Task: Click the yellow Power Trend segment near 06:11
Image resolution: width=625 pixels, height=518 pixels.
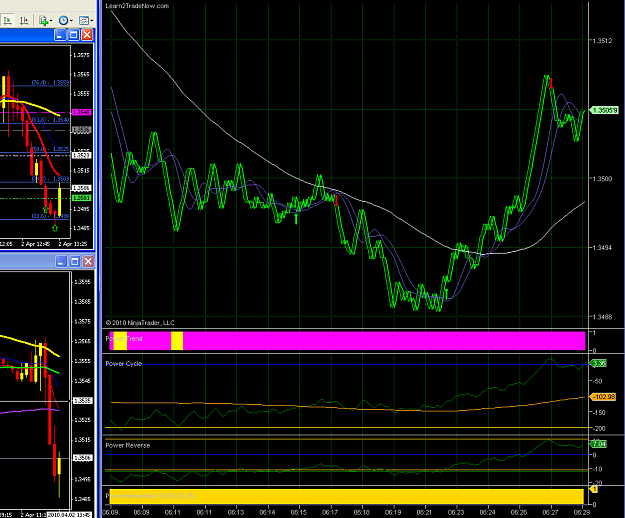Action: [x=177, y=341]
